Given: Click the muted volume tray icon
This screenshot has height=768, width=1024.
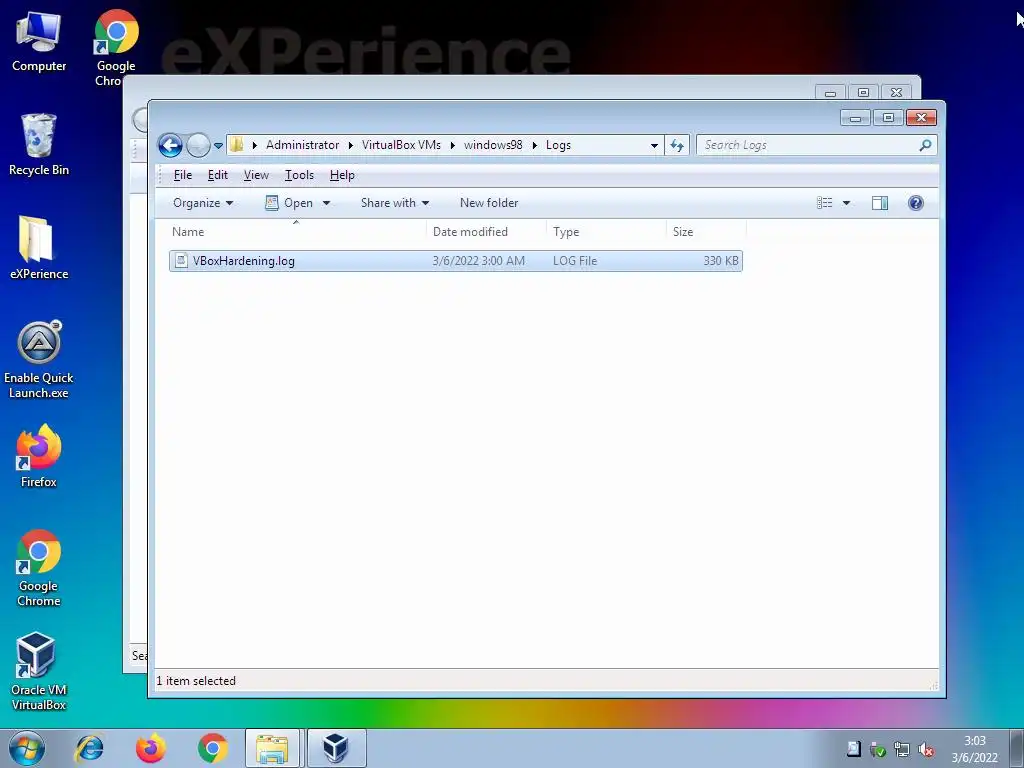Looking at the screenshot, I should [925, 750].
